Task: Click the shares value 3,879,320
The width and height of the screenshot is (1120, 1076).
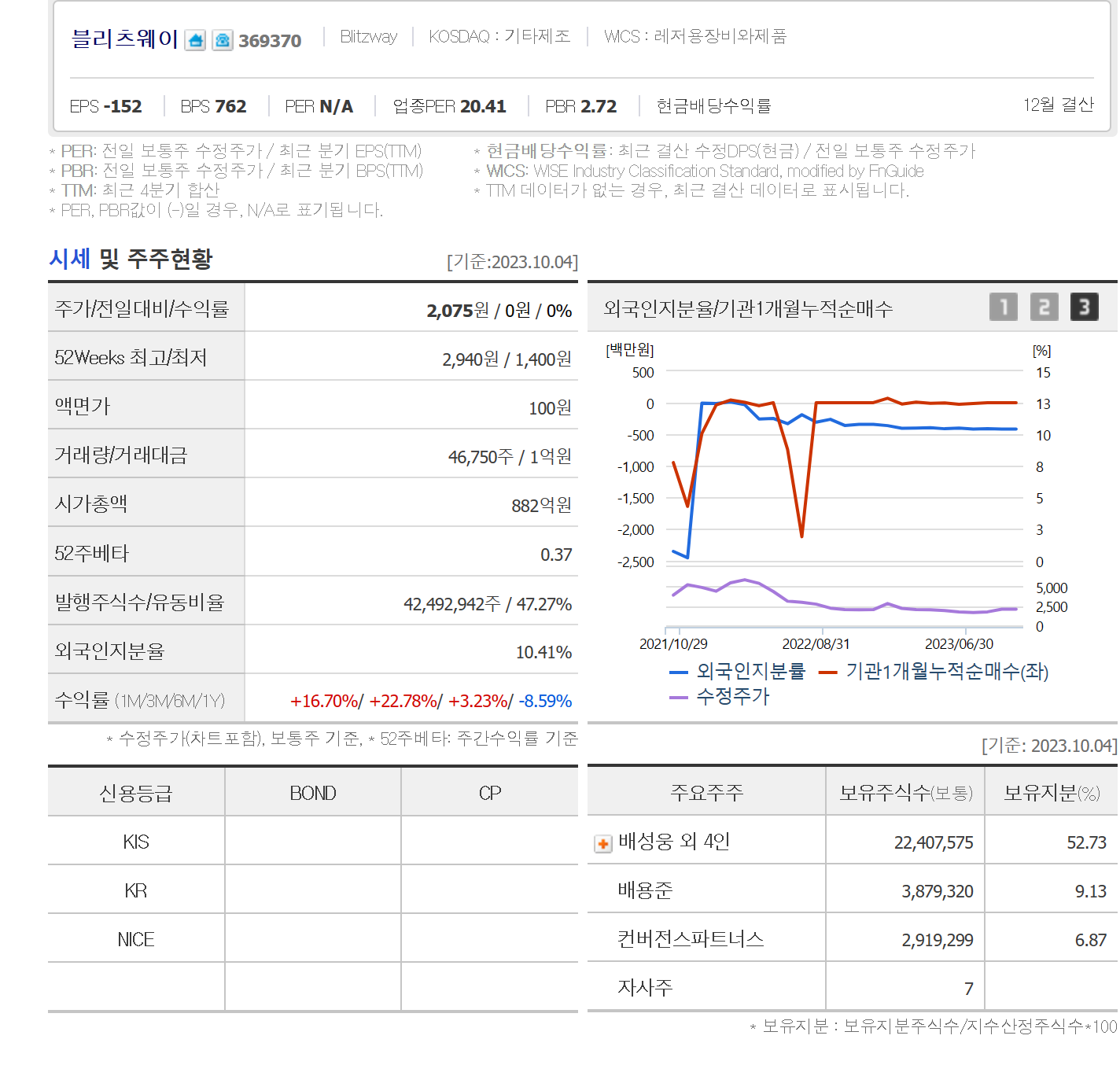Action: coord(938,891)
